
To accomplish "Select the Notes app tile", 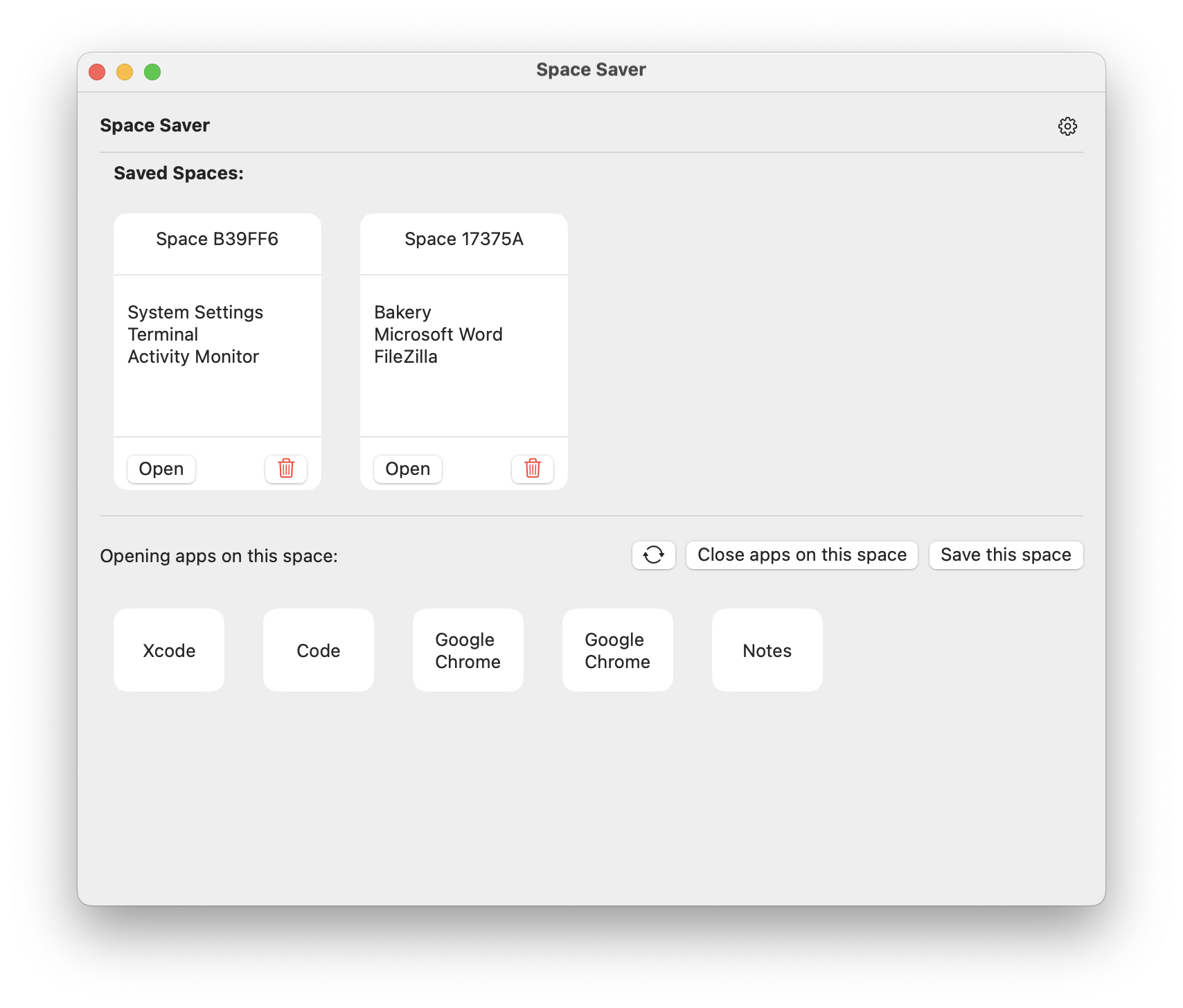I will point(767,650).
